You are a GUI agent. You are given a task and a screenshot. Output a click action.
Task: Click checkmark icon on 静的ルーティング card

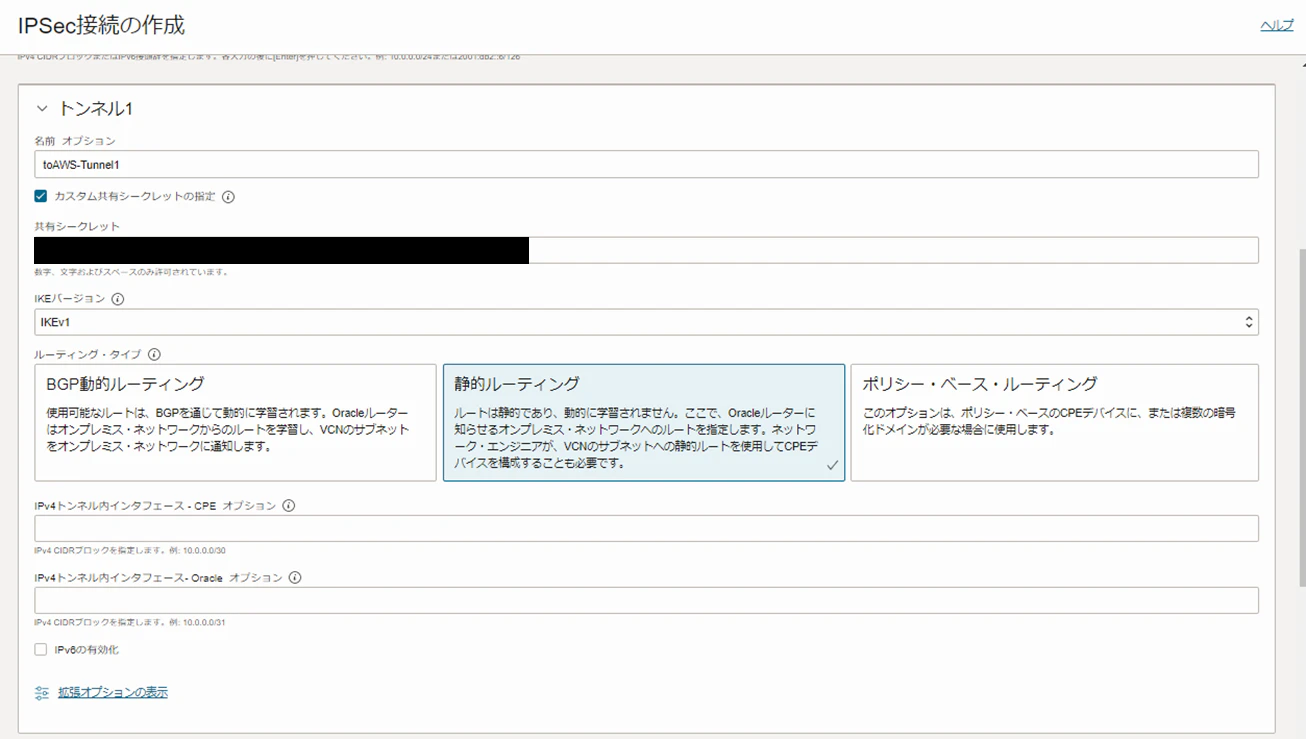(x=833, y=466)
